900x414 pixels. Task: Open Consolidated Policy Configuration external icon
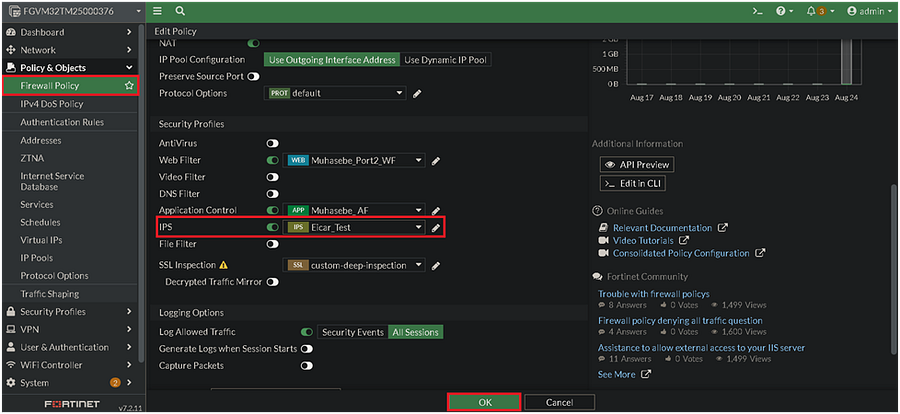point(760,253)
